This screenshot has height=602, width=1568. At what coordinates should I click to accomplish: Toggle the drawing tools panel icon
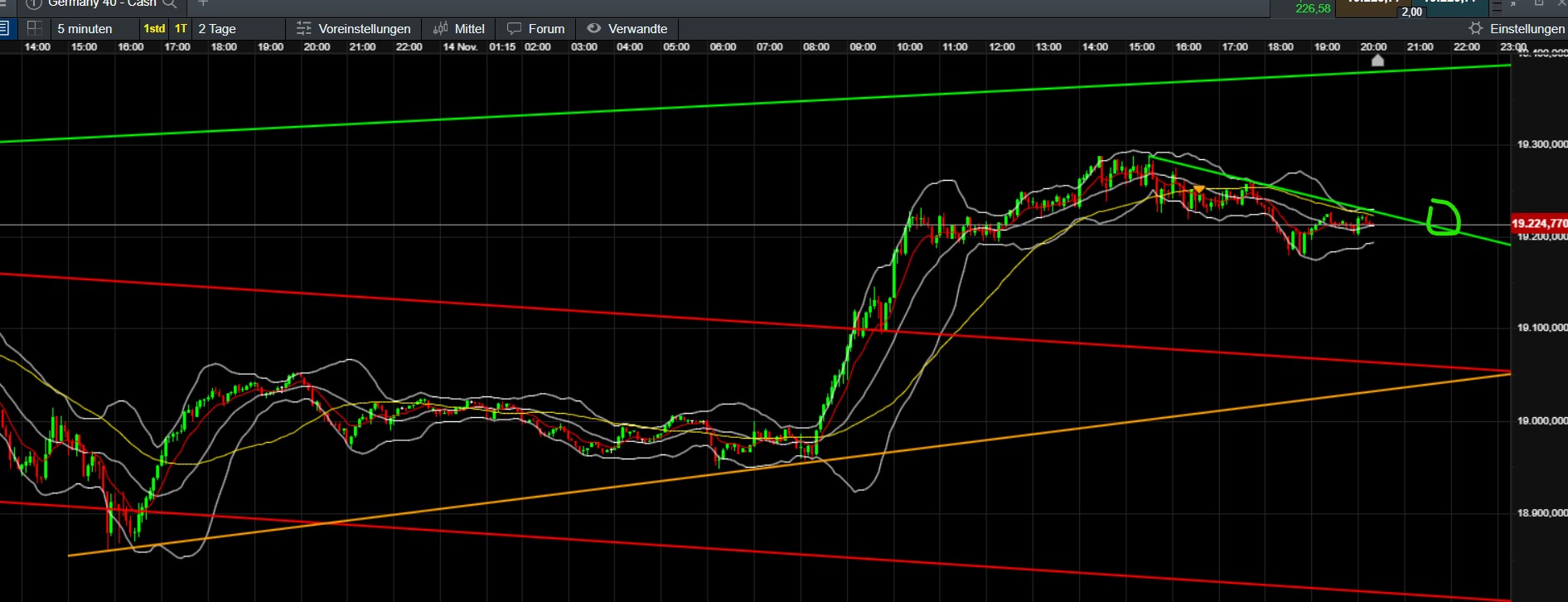click(4, 28)
